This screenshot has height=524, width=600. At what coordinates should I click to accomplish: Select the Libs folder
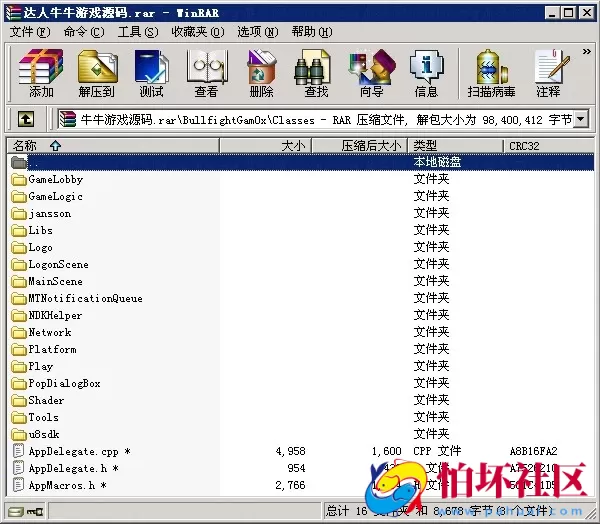[x=32, y=230]
